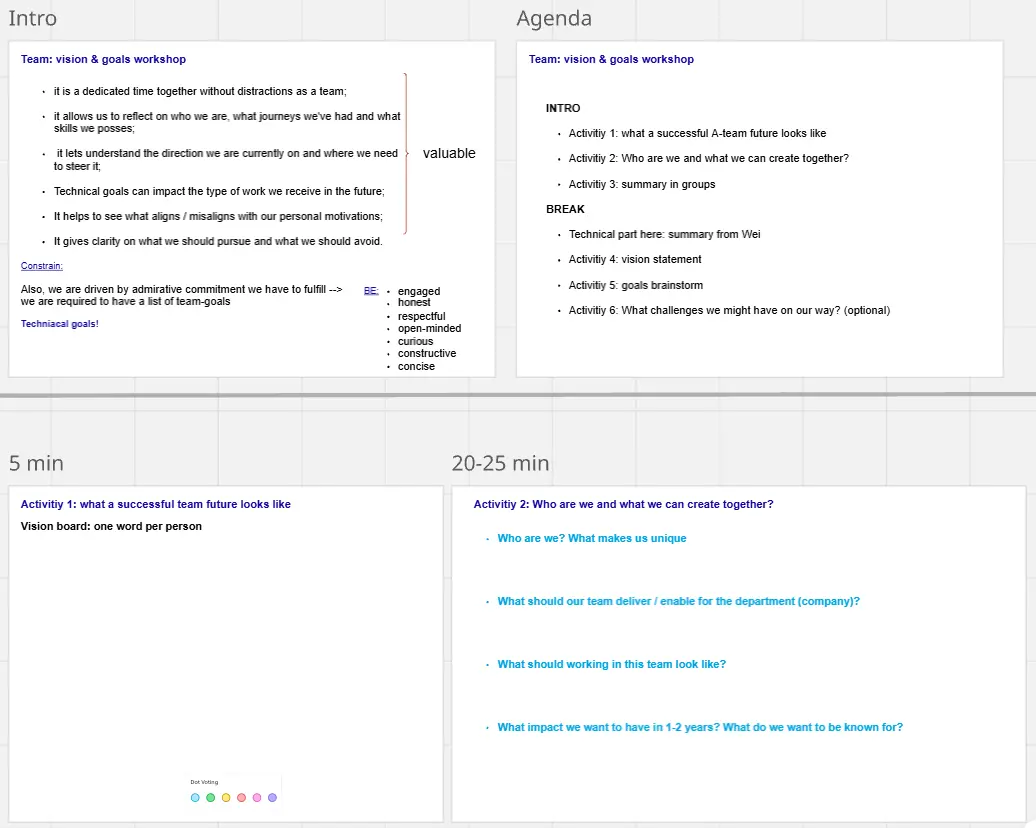
Task: Click the 'Dot Voting' label
Action: pos(204,782)
